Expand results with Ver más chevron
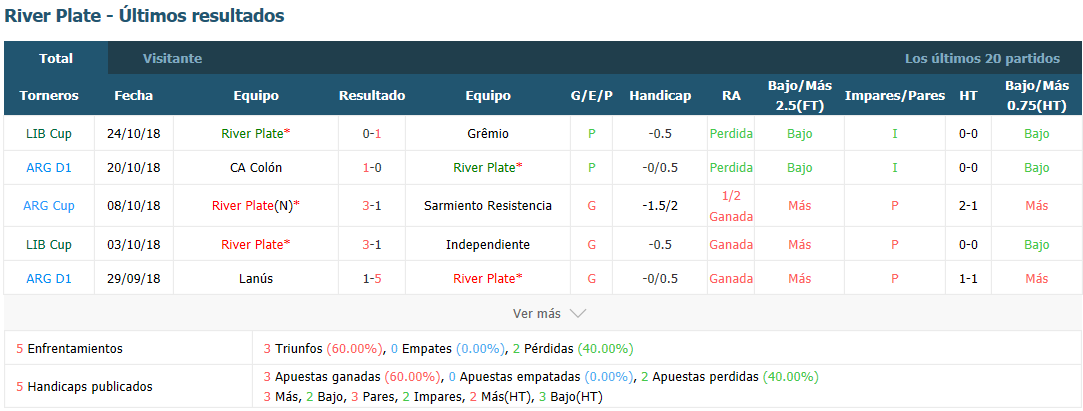The height and width of the screenshot is (411, 1083). (x=578, y=314)
